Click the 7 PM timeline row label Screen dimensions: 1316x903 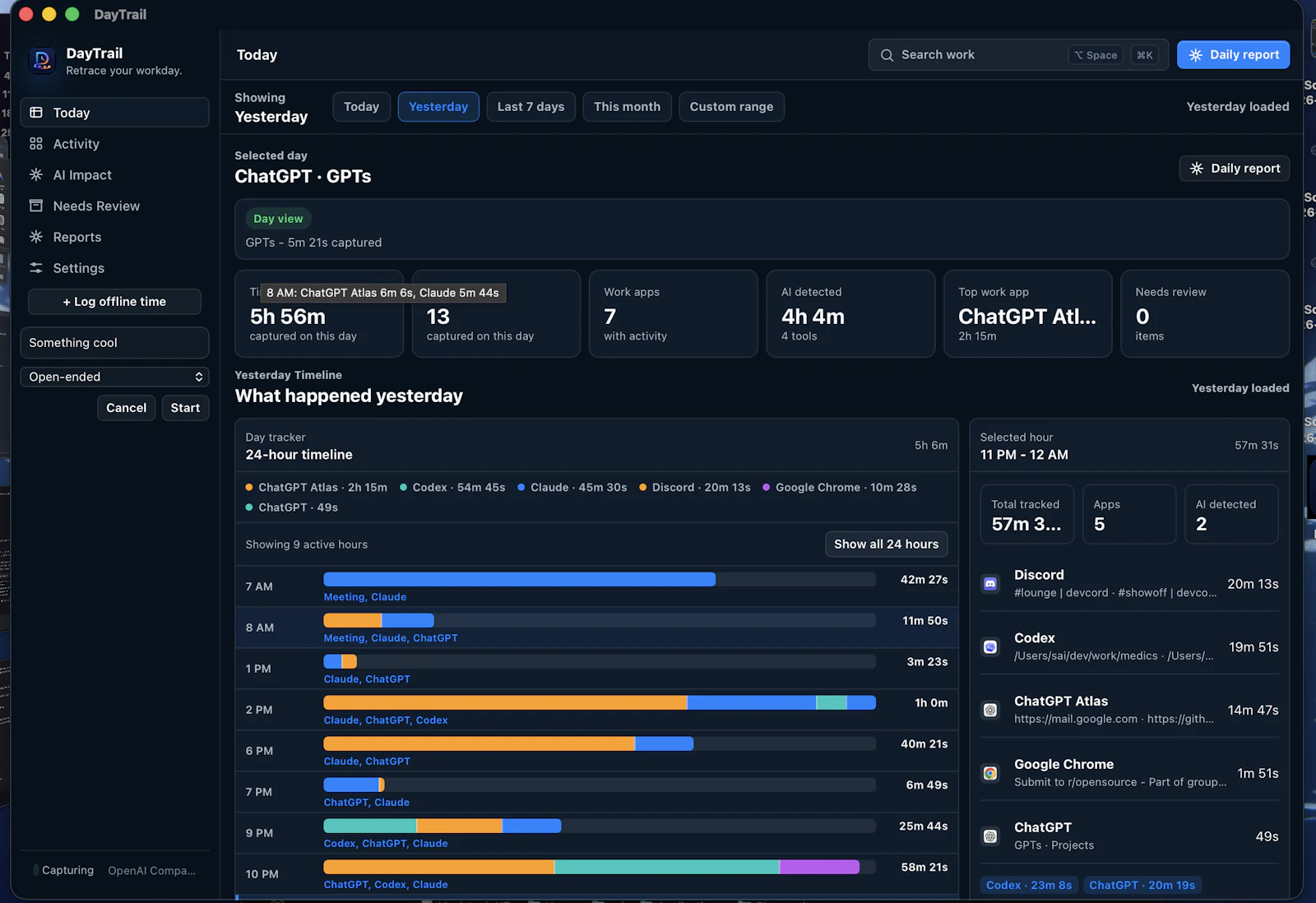pyautogui.click(x=259, y=792)
